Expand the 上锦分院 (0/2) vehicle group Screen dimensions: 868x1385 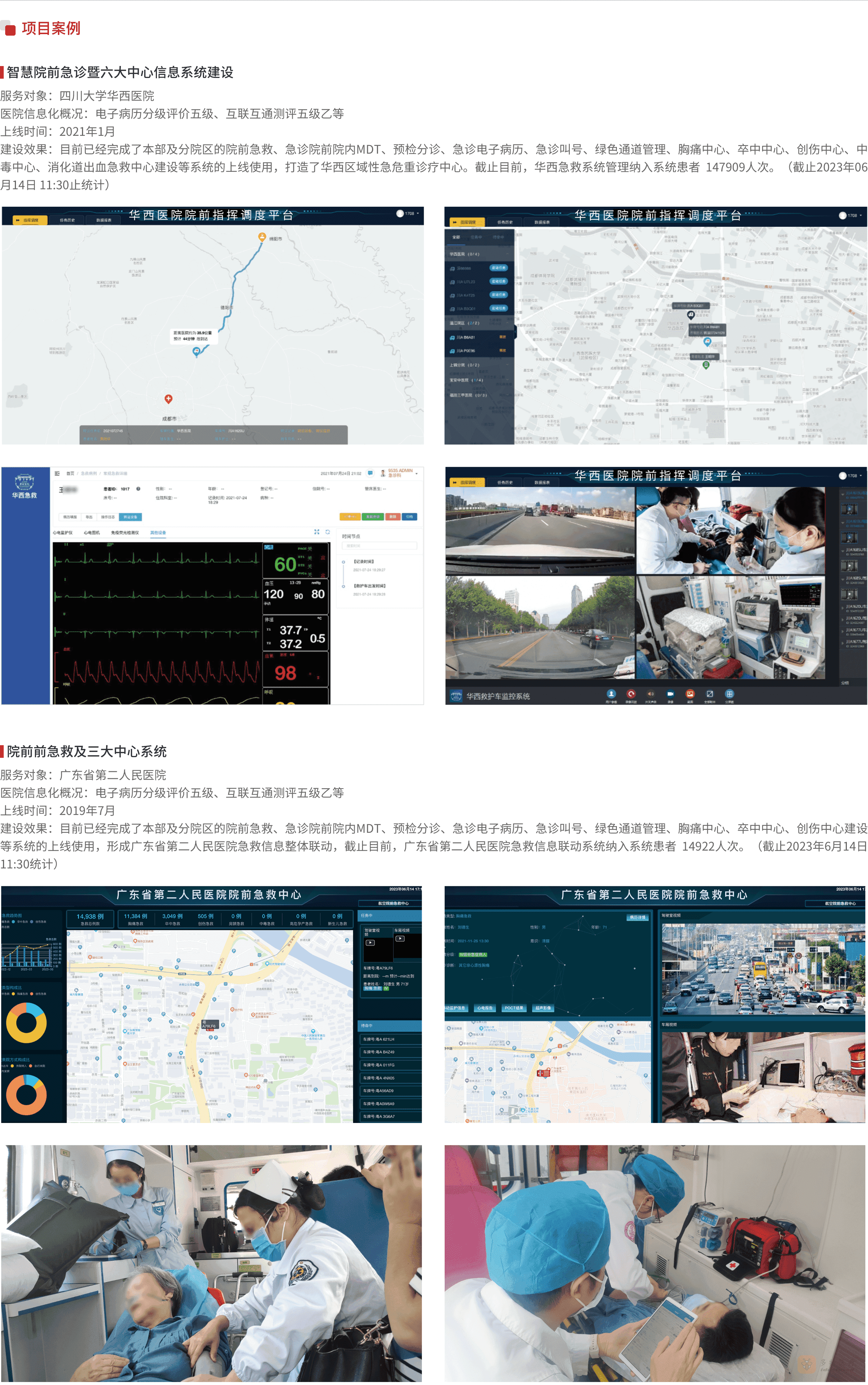point(480,365)
